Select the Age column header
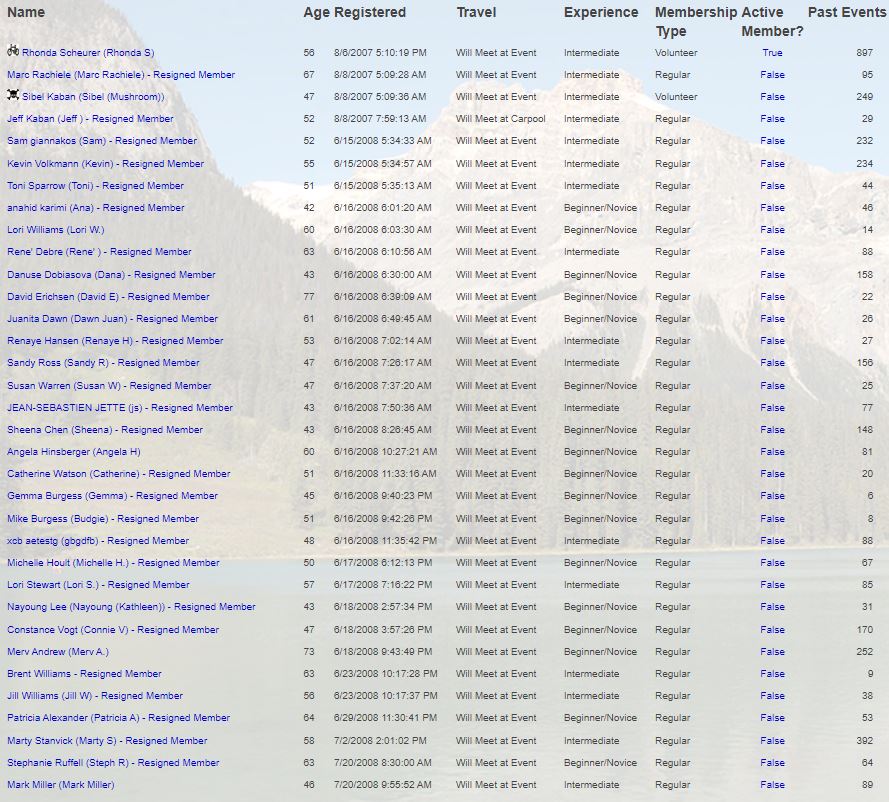 [316, 13]
